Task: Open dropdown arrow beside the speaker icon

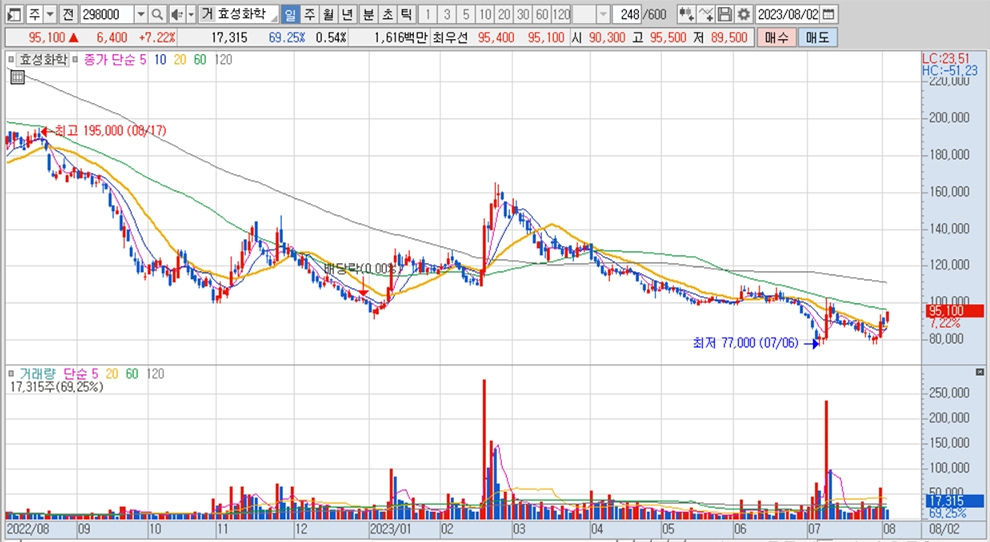Action: pos(190,15)
